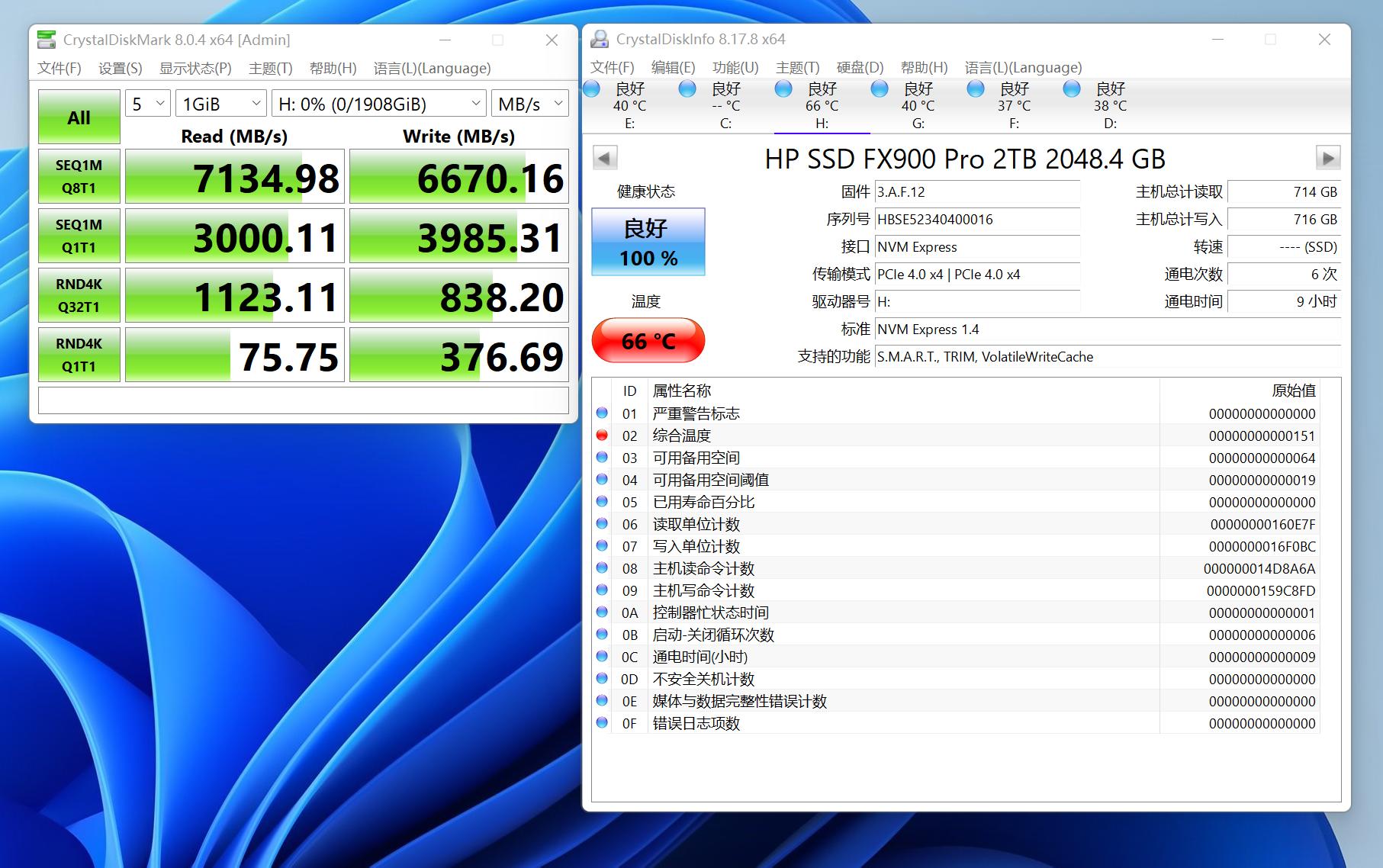Open the target drive dropdown showing H:
The width and height of the screenshot is (1383, 868).
379,102
